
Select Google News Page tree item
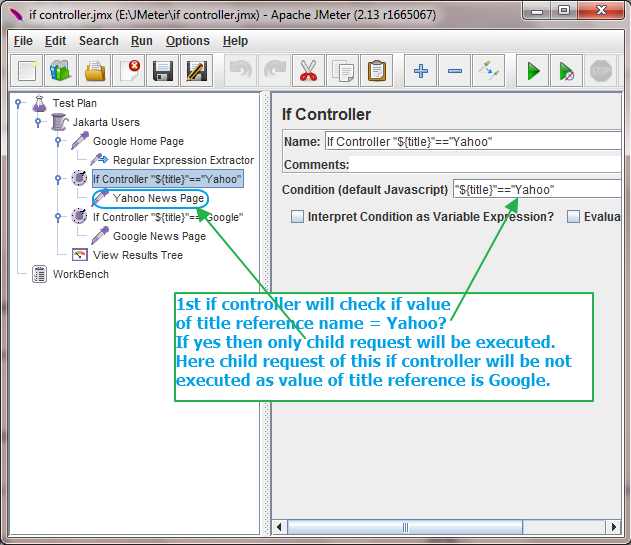pyautogui.click(x=159, y=236)
